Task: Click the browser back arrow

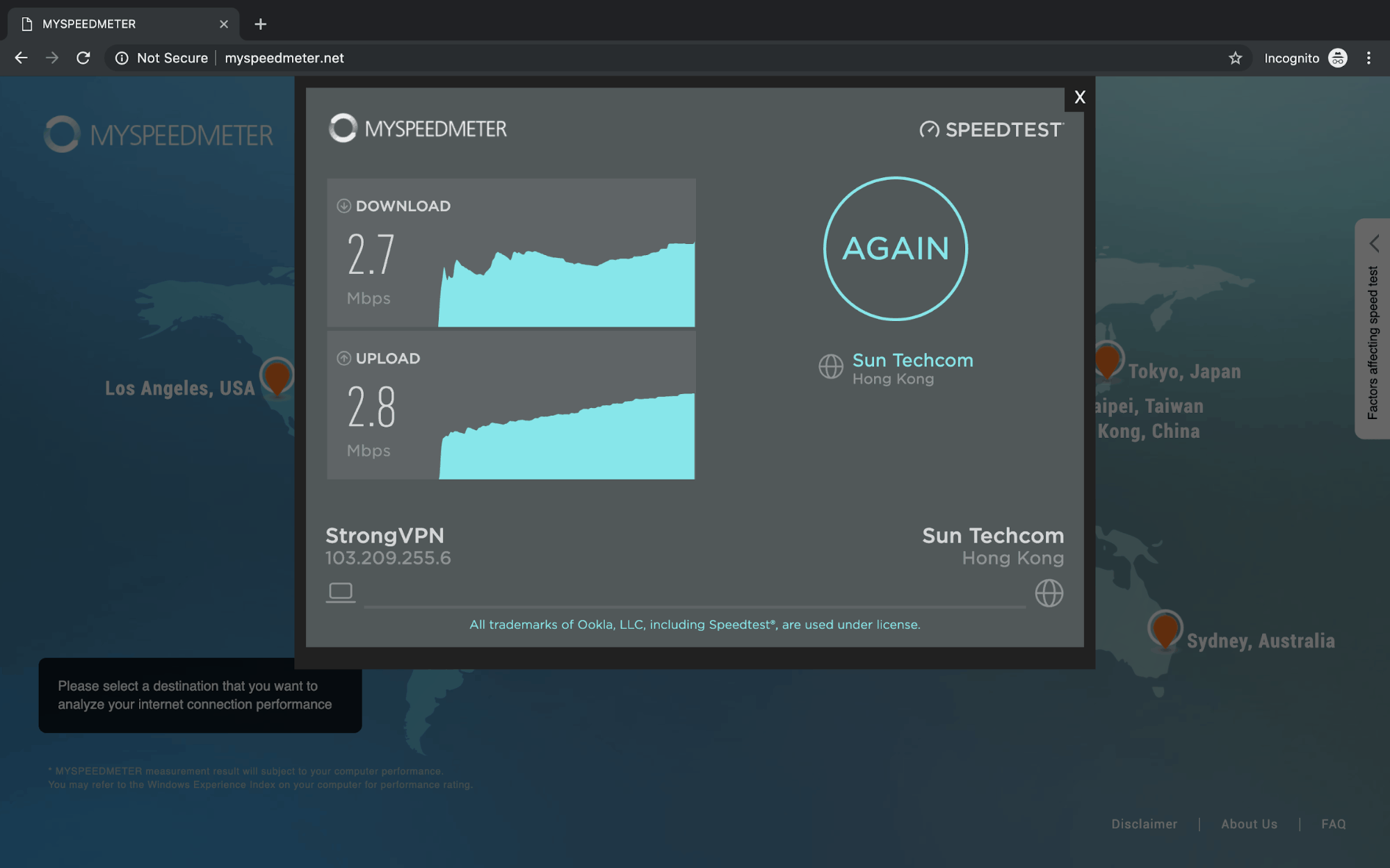Action: click(22, 58)
